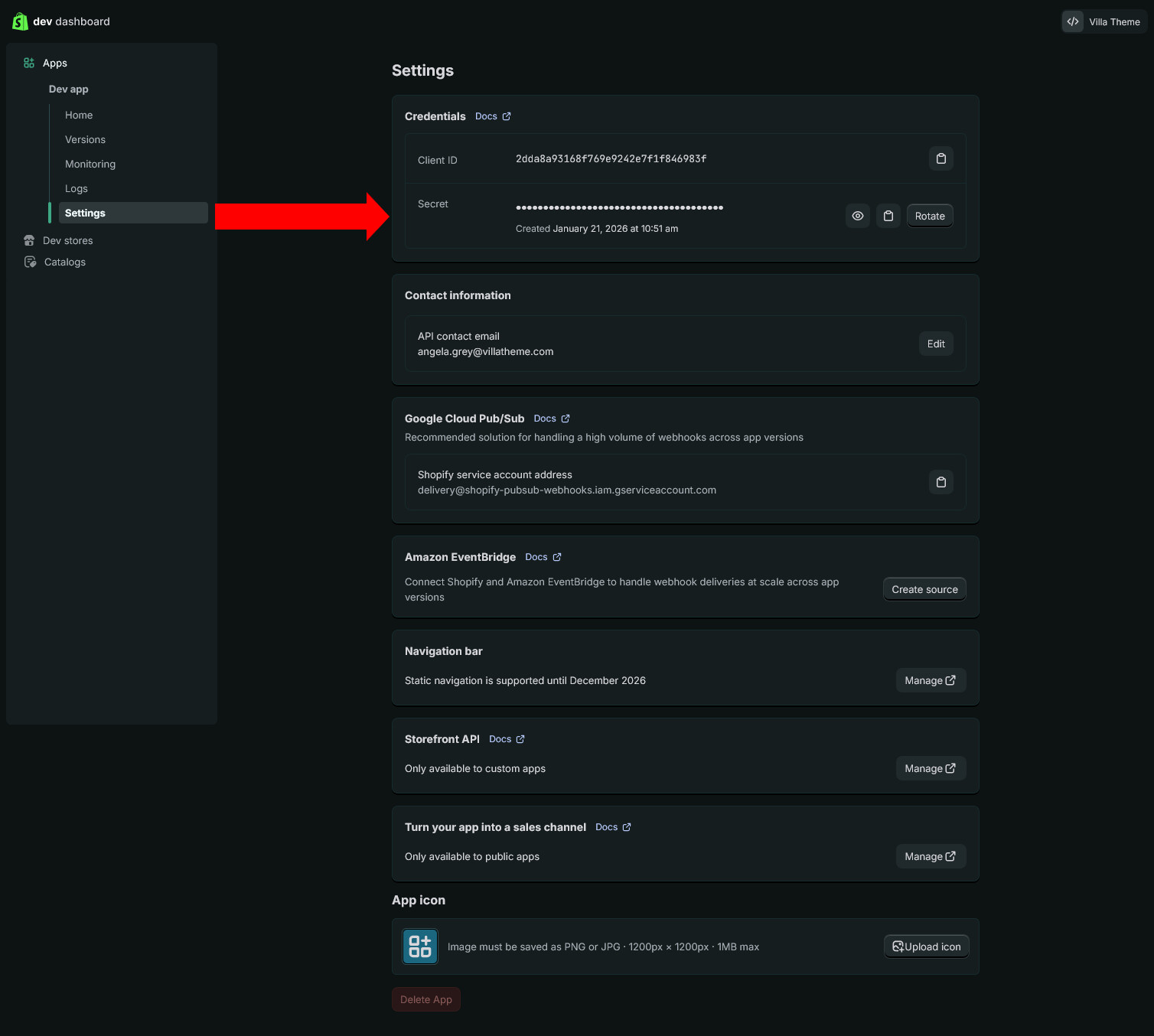
Task: Click the Catalogs icon in sidebar
Action: point(30,262)
